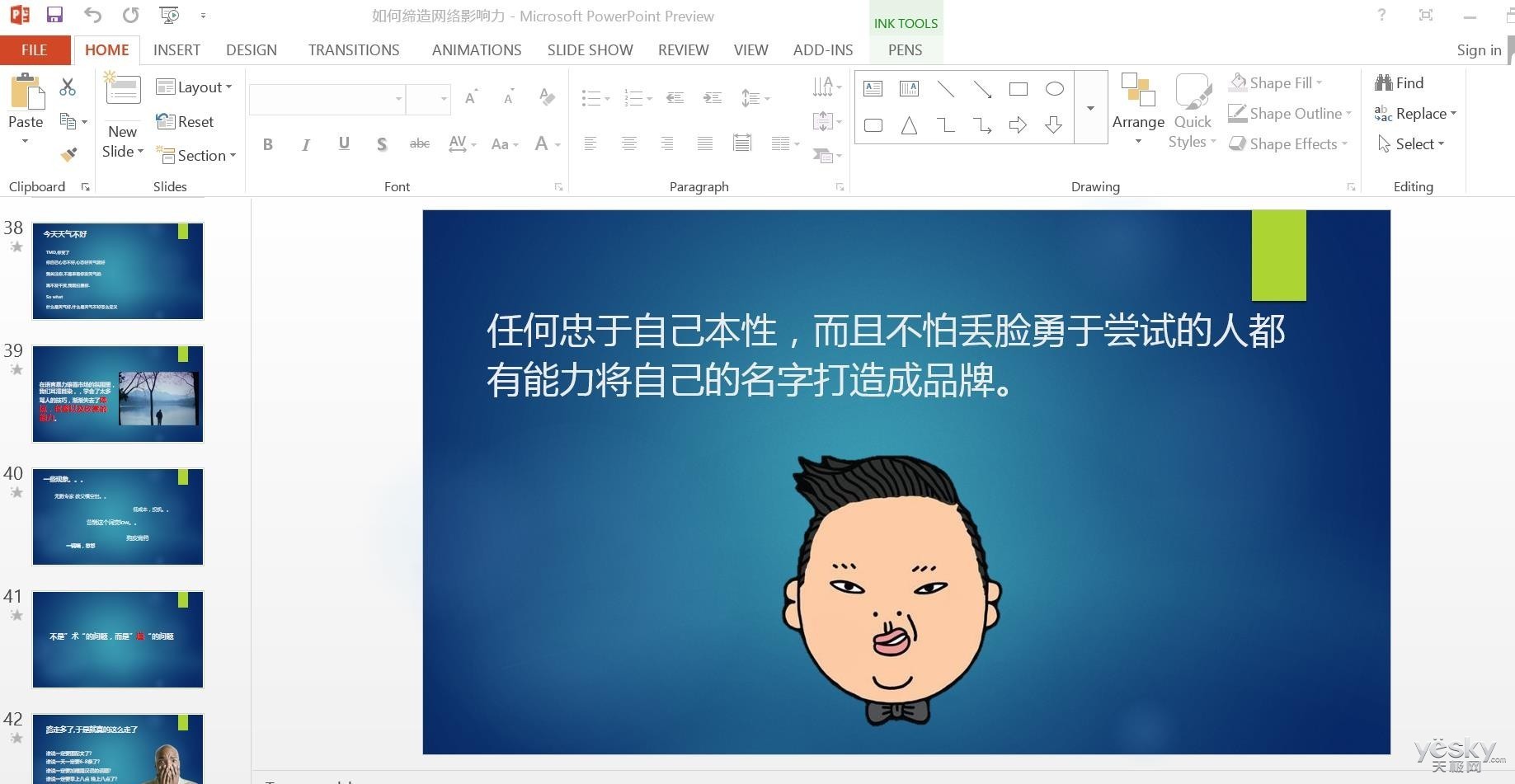
Task: Switch to the DESIGN tab
Action: tap(252, 49)
